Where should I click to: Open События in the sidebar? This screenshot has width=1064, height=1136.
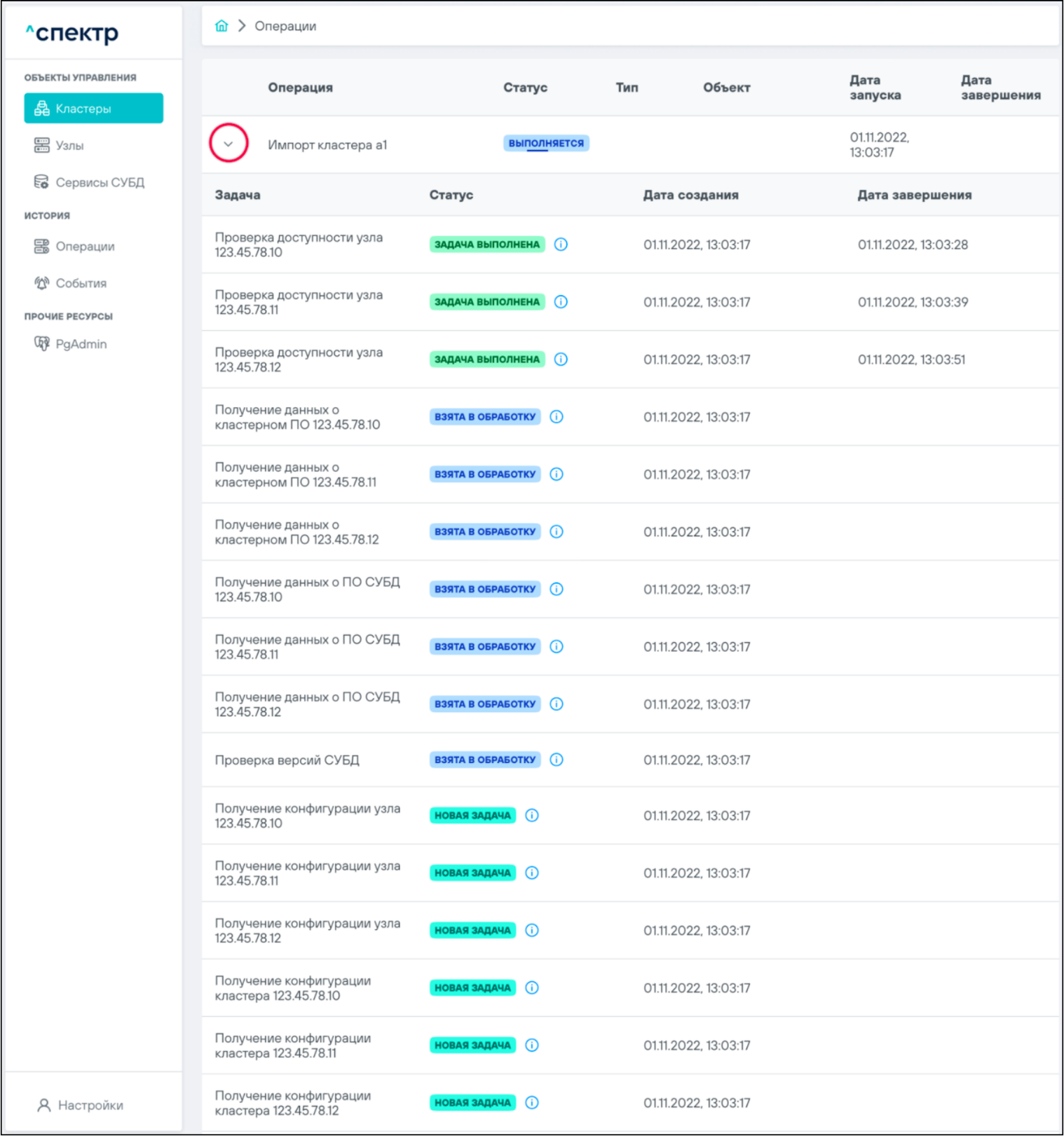pyautogui.click(x=81, y=283)
